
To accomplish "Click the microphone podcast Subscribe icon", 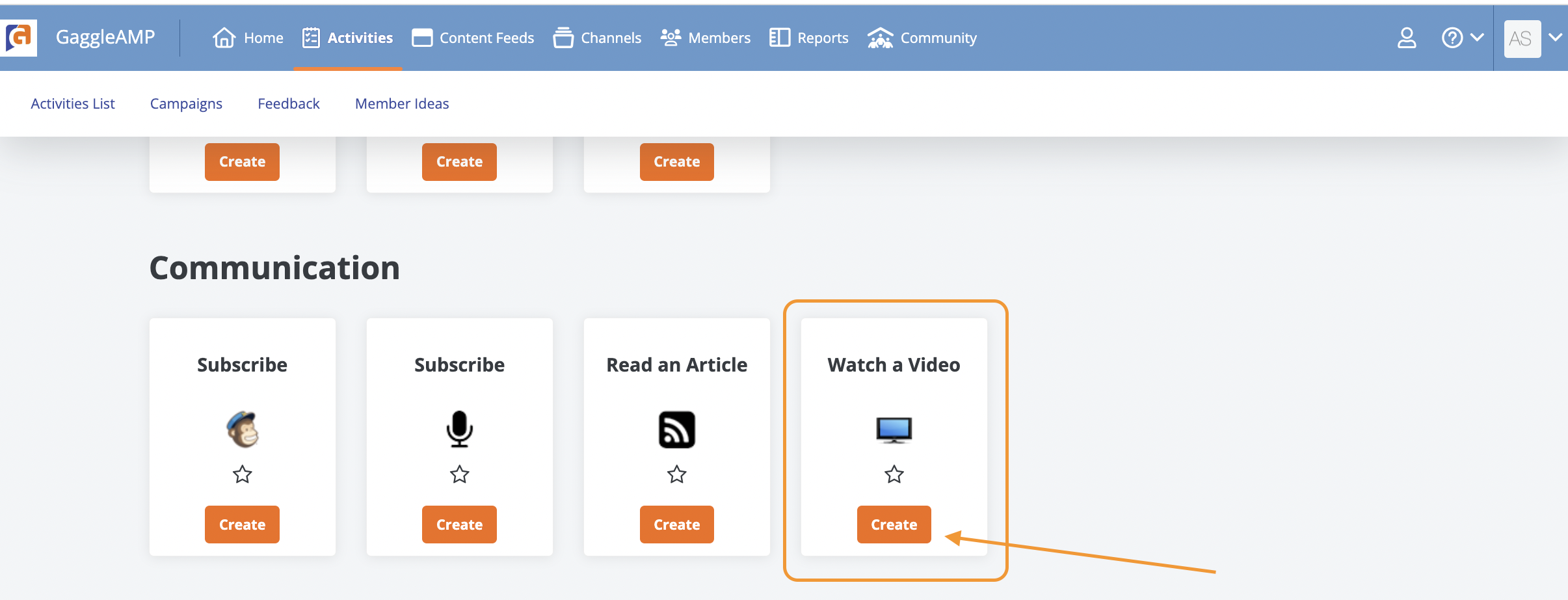I will (460, 430).
